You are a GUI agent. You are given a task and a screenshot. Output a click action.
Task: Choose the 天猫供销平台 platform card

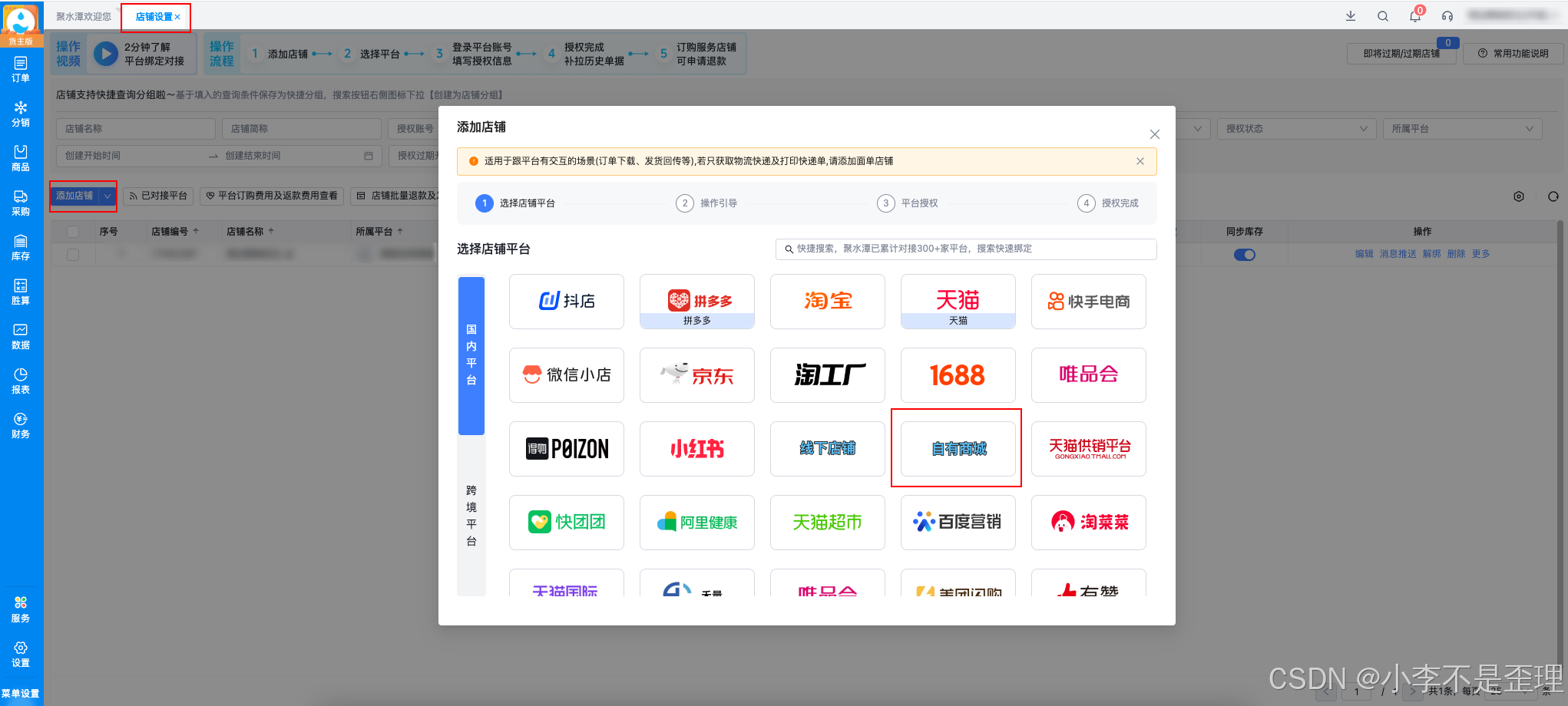tap(1089, 449)
